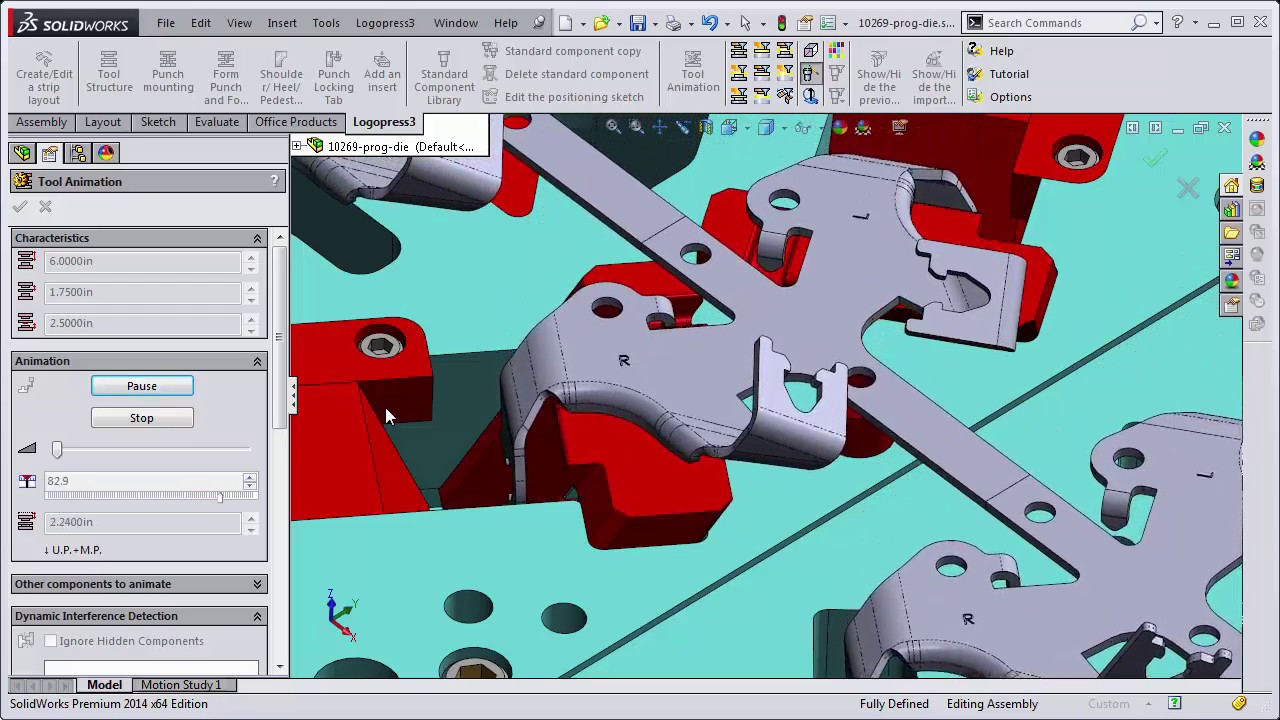Expand the 10269-prog-die tree node
The image size is (1280, 720).
[x=297, y=146]
